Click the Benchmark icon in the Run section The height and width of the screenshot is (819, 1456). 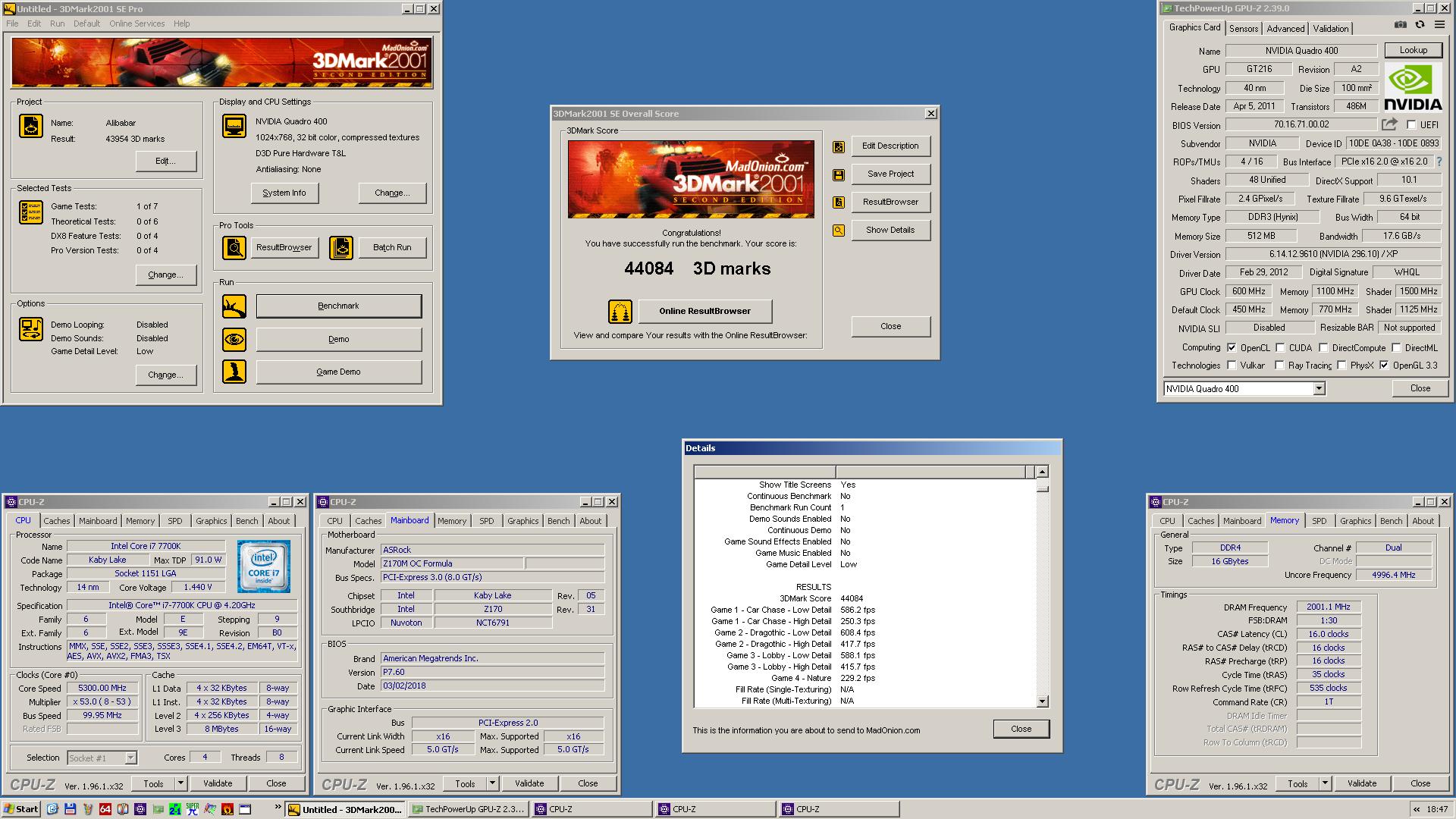[x=234, y=306]
